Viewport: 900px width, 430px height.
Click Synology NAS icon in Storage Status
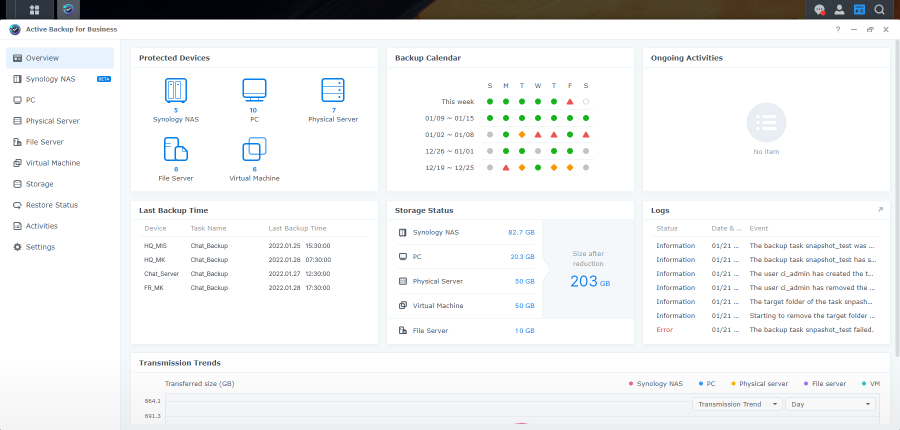[x=402, y=233]
